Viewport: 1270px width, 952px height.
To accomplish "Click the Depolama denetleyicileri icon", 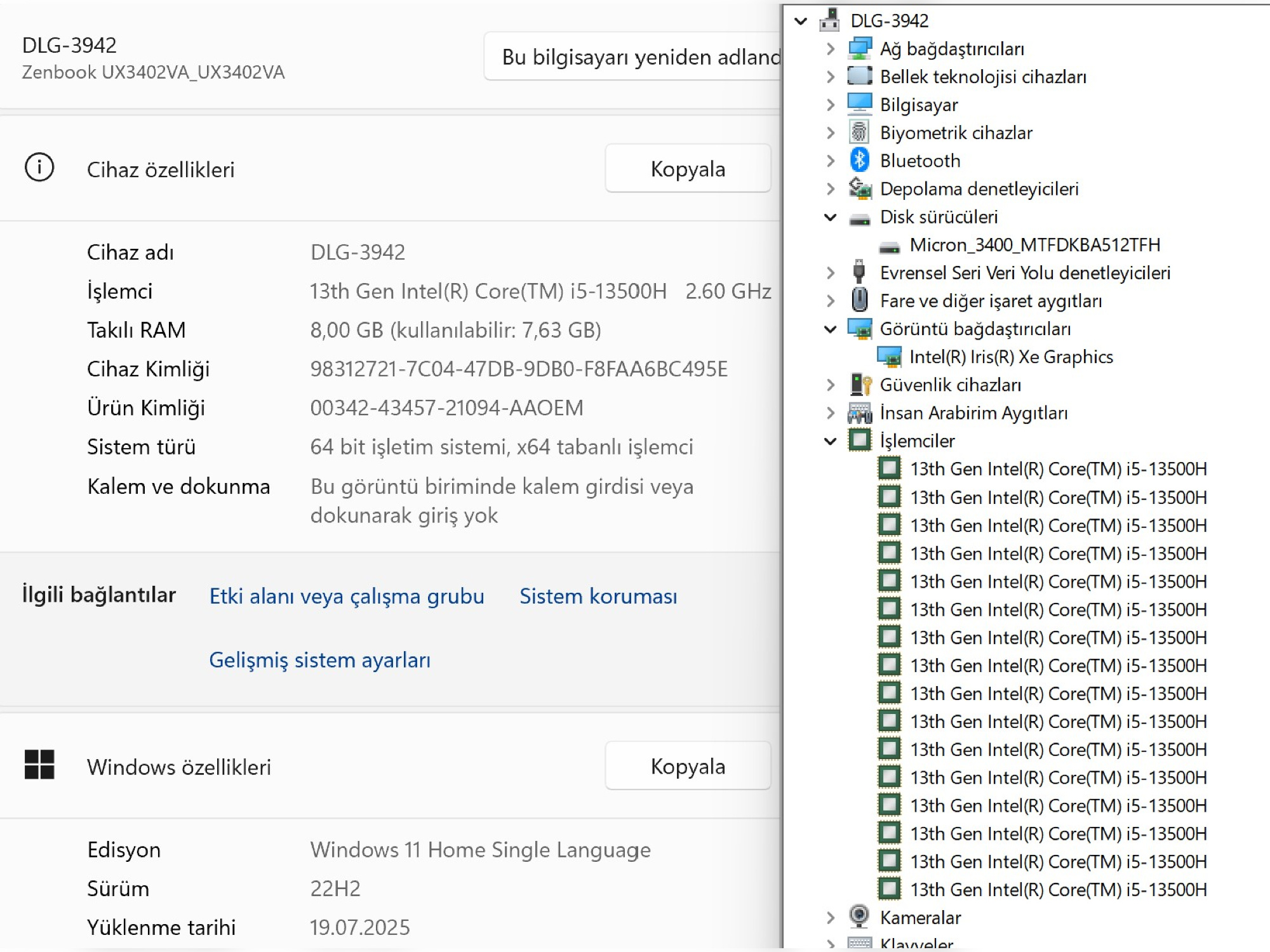I will point(860,188).
